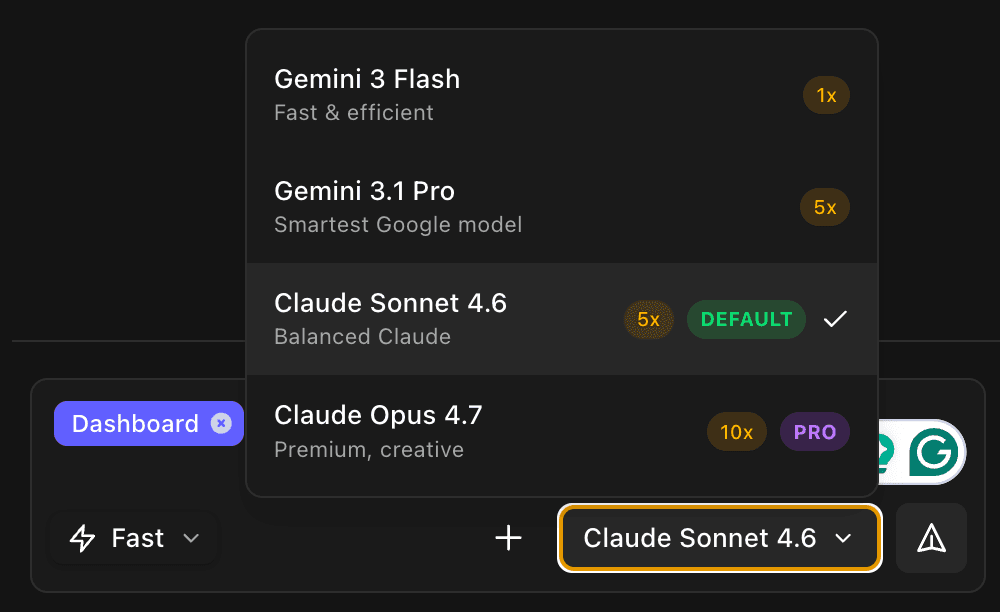
Task: Collapse the model list with its chevron
Action: click(x=843, y=538)
